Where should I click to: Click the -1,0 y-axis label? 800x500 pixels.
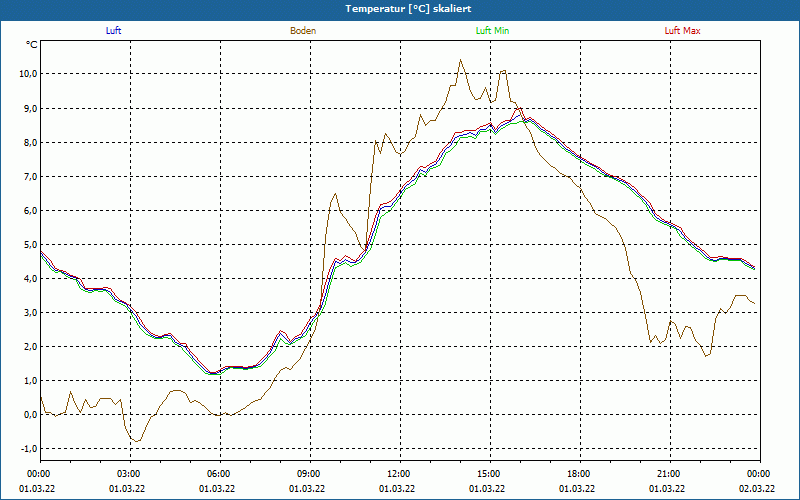pyautogui.click(x=29, y=449)
